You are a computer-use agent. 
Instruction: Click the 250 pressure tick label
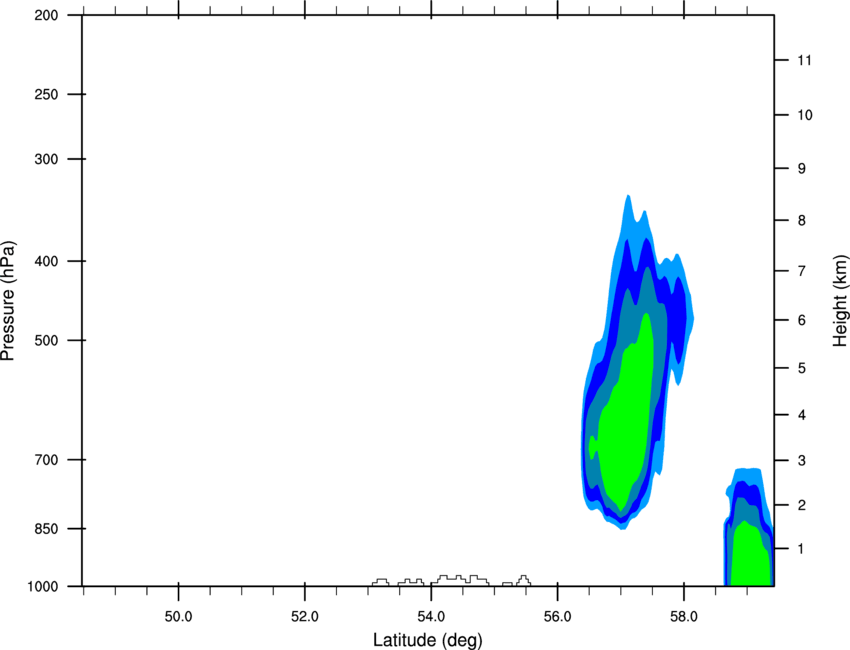[46, 94]
